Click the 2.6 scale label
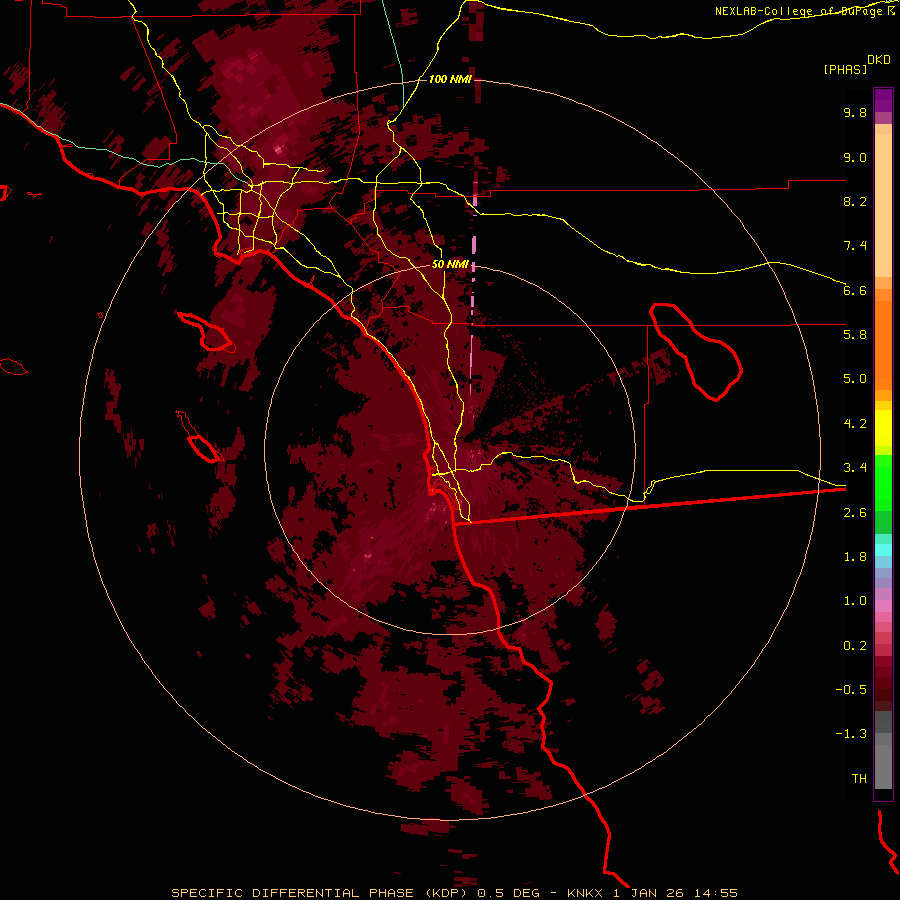The image size is (900, 900). [855, 513]
